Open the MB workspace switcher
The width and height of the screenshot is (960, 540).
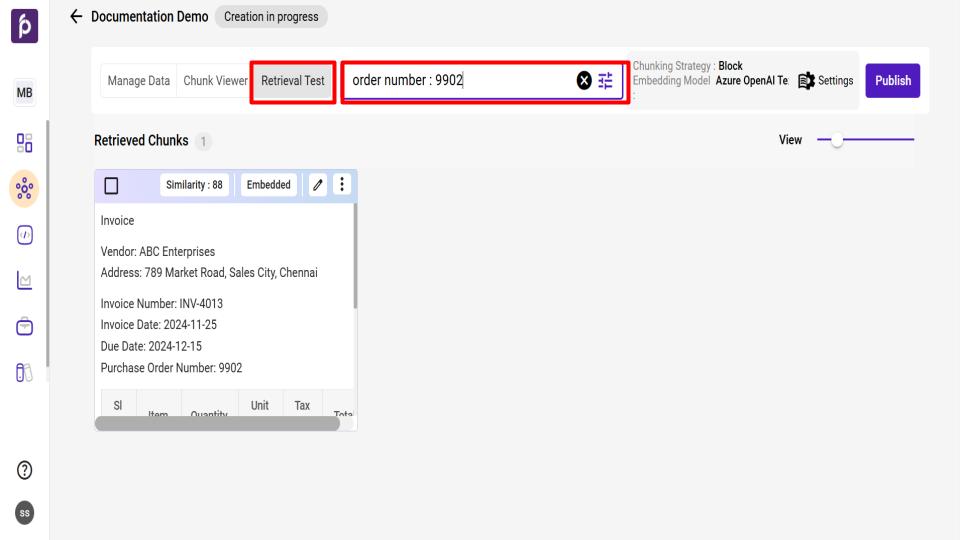coord(24,94)
